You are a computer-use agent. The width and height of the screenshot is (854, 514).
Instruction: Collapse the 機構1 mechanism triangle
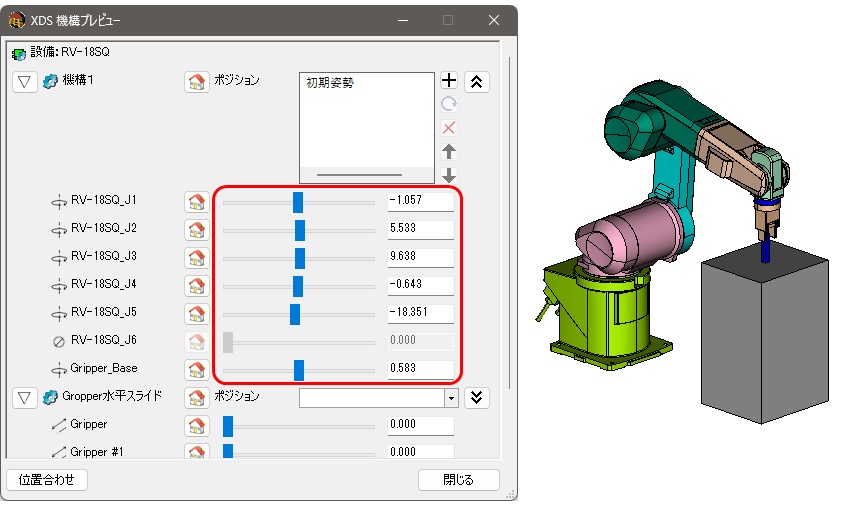coord(25,82)
